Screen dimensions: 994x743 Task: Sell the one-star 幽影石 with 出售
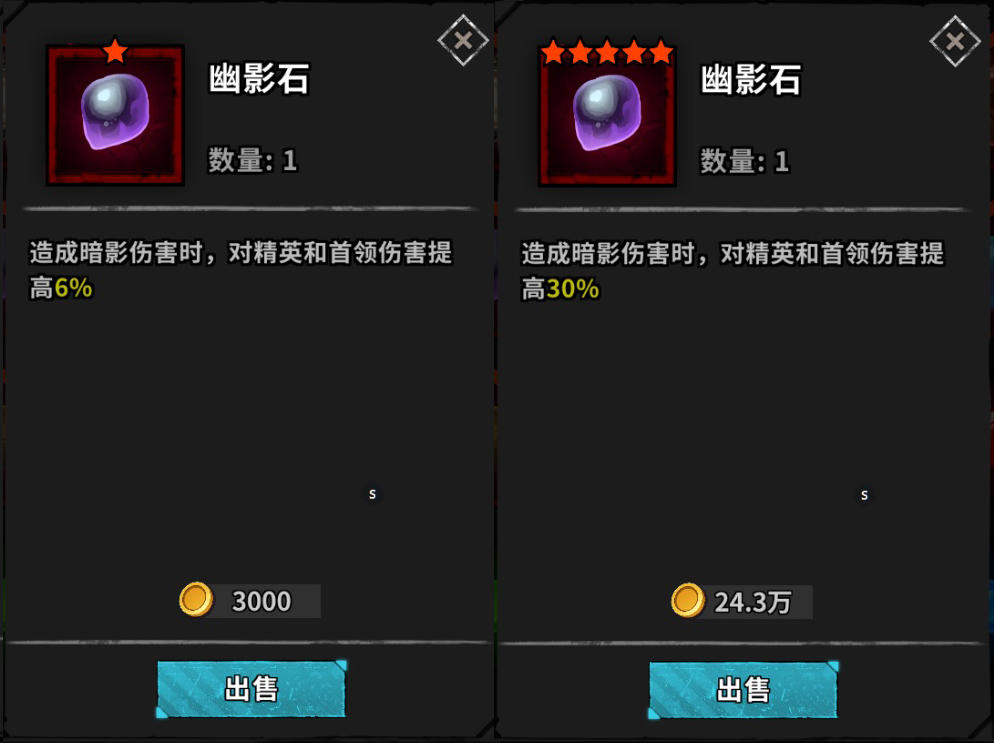pyautogui.click(x=252, y=689)
